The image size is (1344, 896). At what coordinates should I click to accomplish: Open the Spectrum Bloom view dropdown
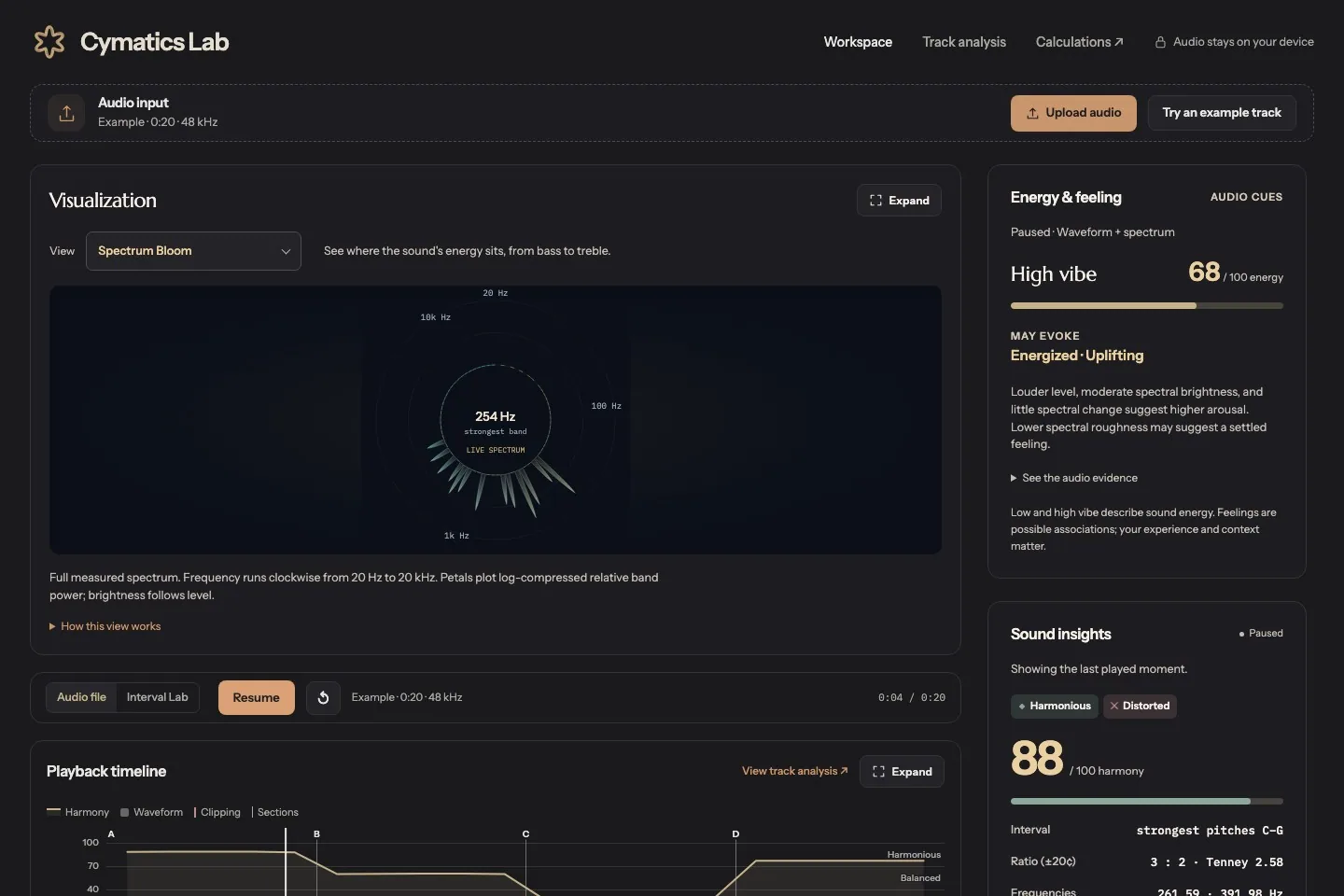[193, 251]
